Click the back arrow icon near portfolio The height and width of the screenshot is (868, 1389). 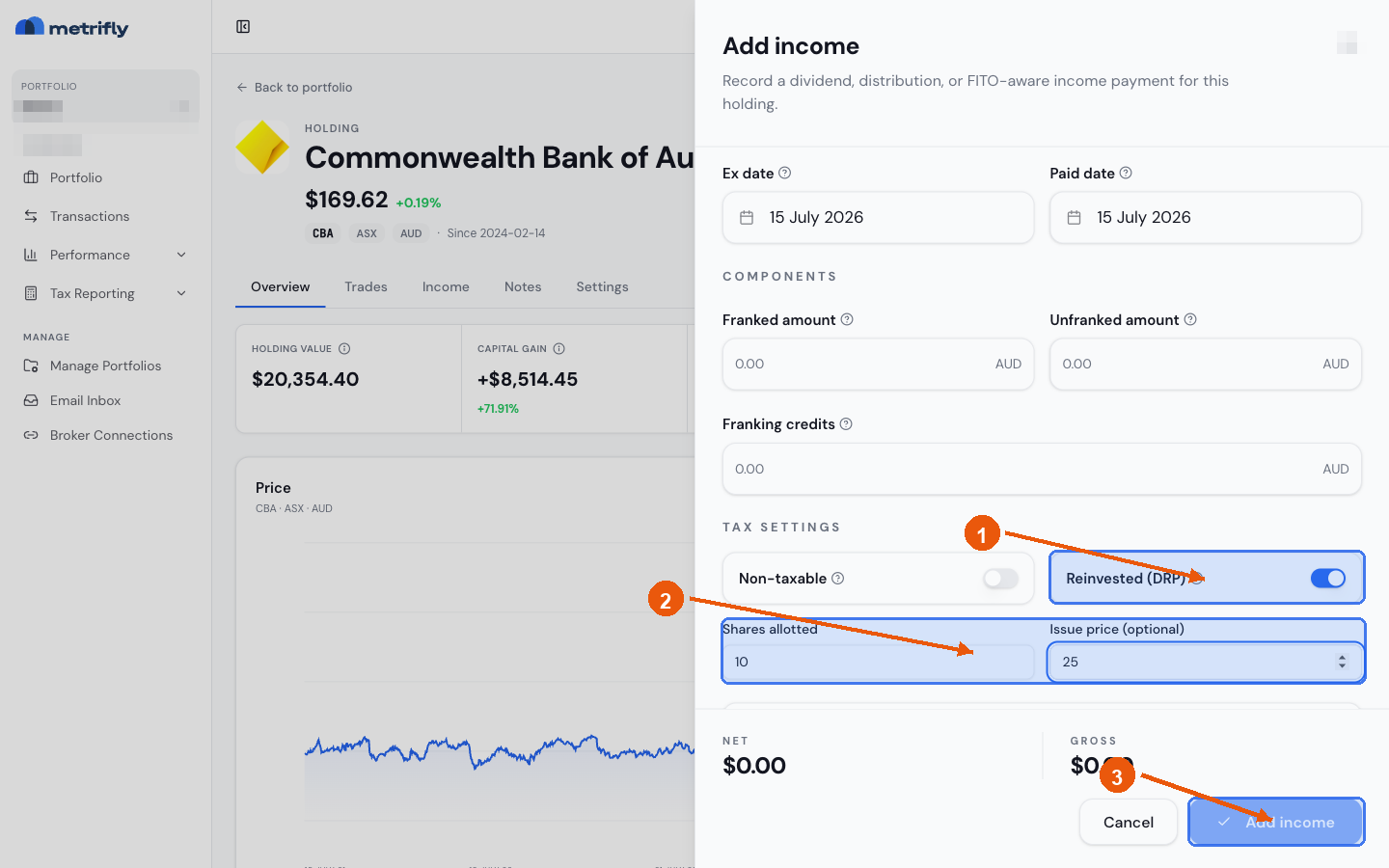(x=242, y=87)
